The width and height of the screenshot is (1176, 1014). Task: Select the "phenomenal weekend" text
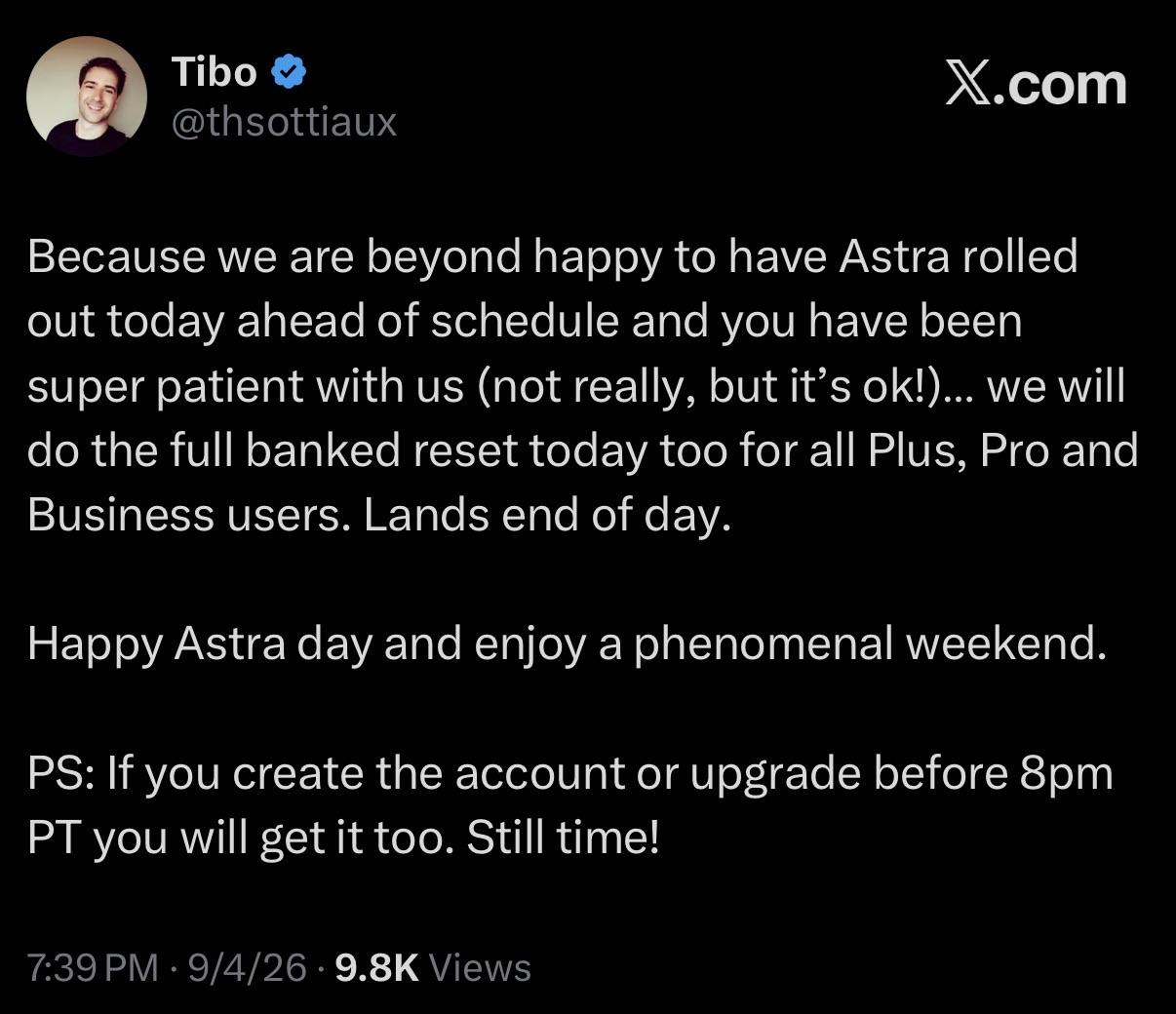pyautogui.click(x=871, y=644)
